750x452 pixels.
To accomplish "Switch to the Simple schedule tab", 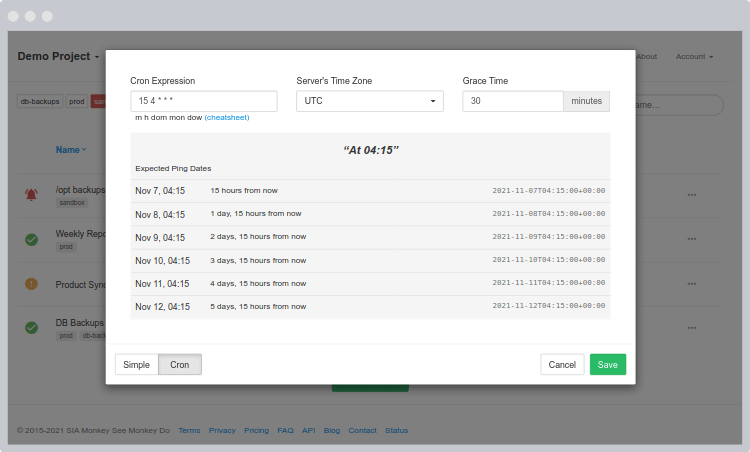I will click(x=136, y=364).
